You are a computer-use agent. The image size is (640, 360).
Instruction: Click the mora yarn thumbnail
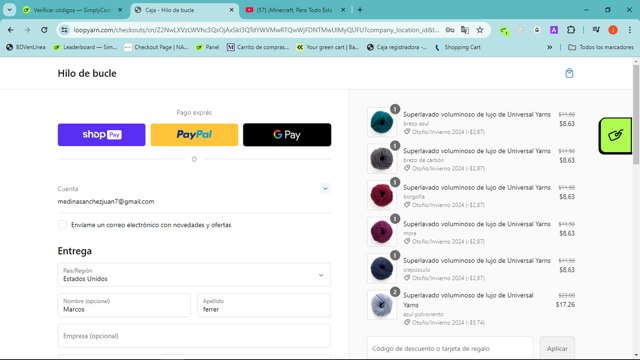pos(382,231)
